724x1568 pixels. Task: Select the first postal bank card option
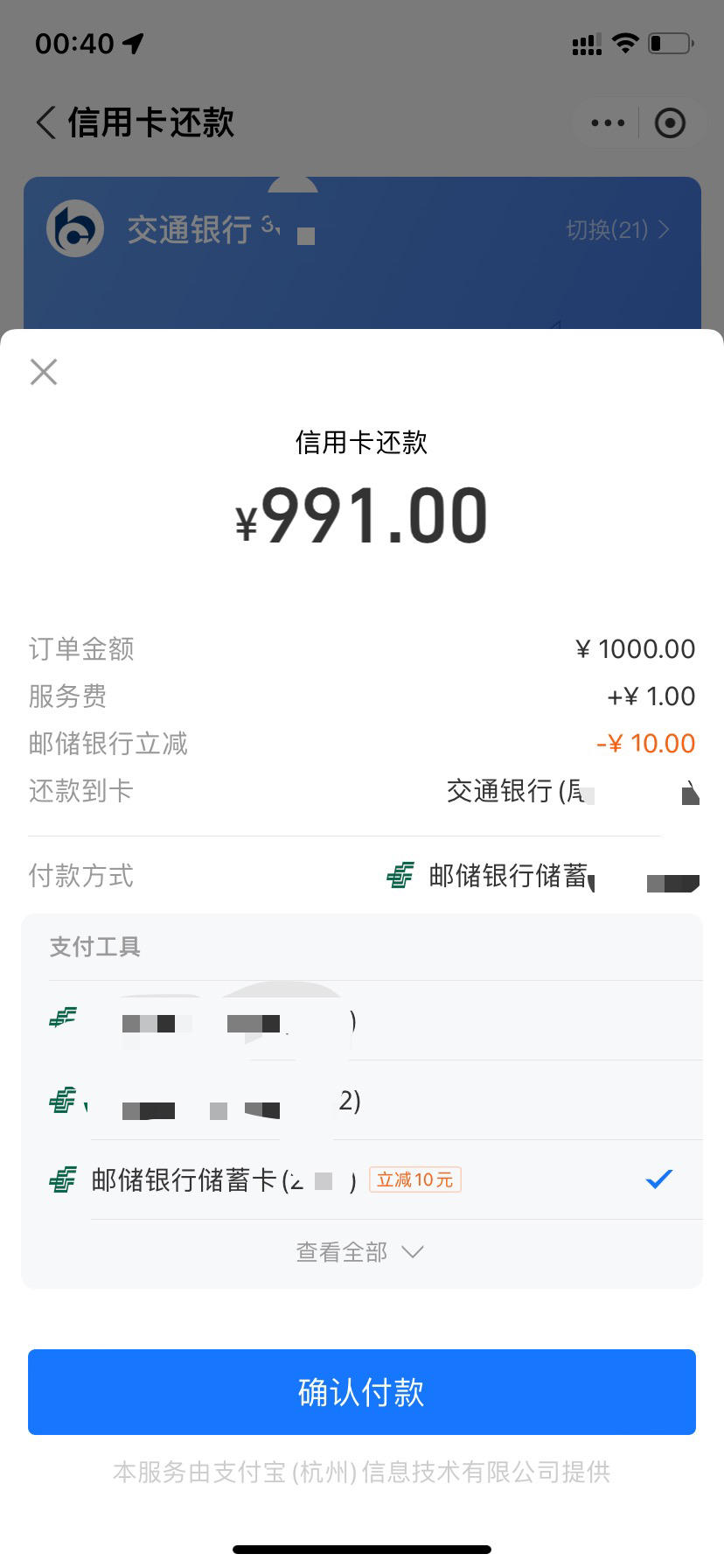pyautogui.click(x=362, y=1020)
